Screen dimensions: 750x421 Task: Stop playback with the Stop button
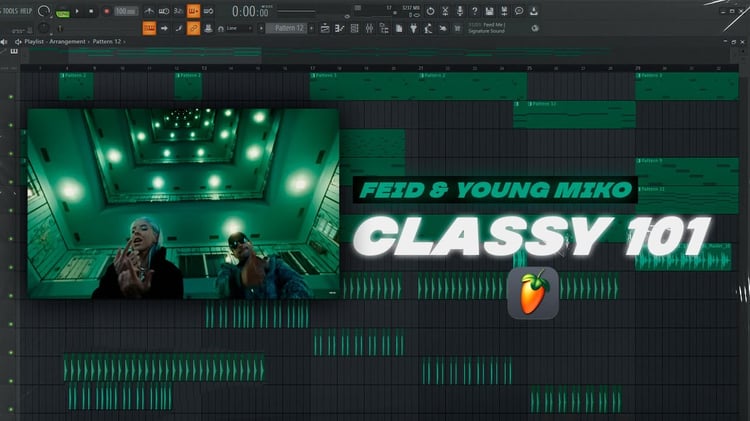pyautogui.click(x=91, y=11)
